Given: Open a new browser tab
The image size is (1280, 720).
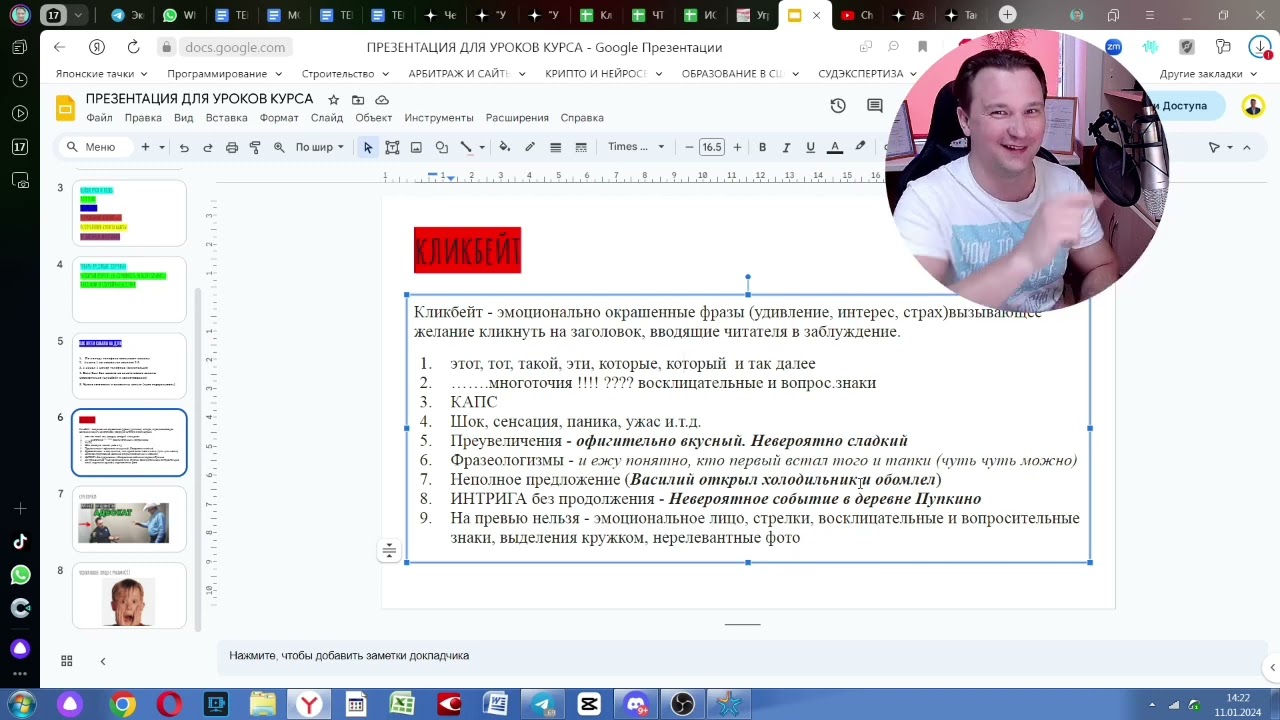Looking at the screenshot, I should click(1007, 15).
